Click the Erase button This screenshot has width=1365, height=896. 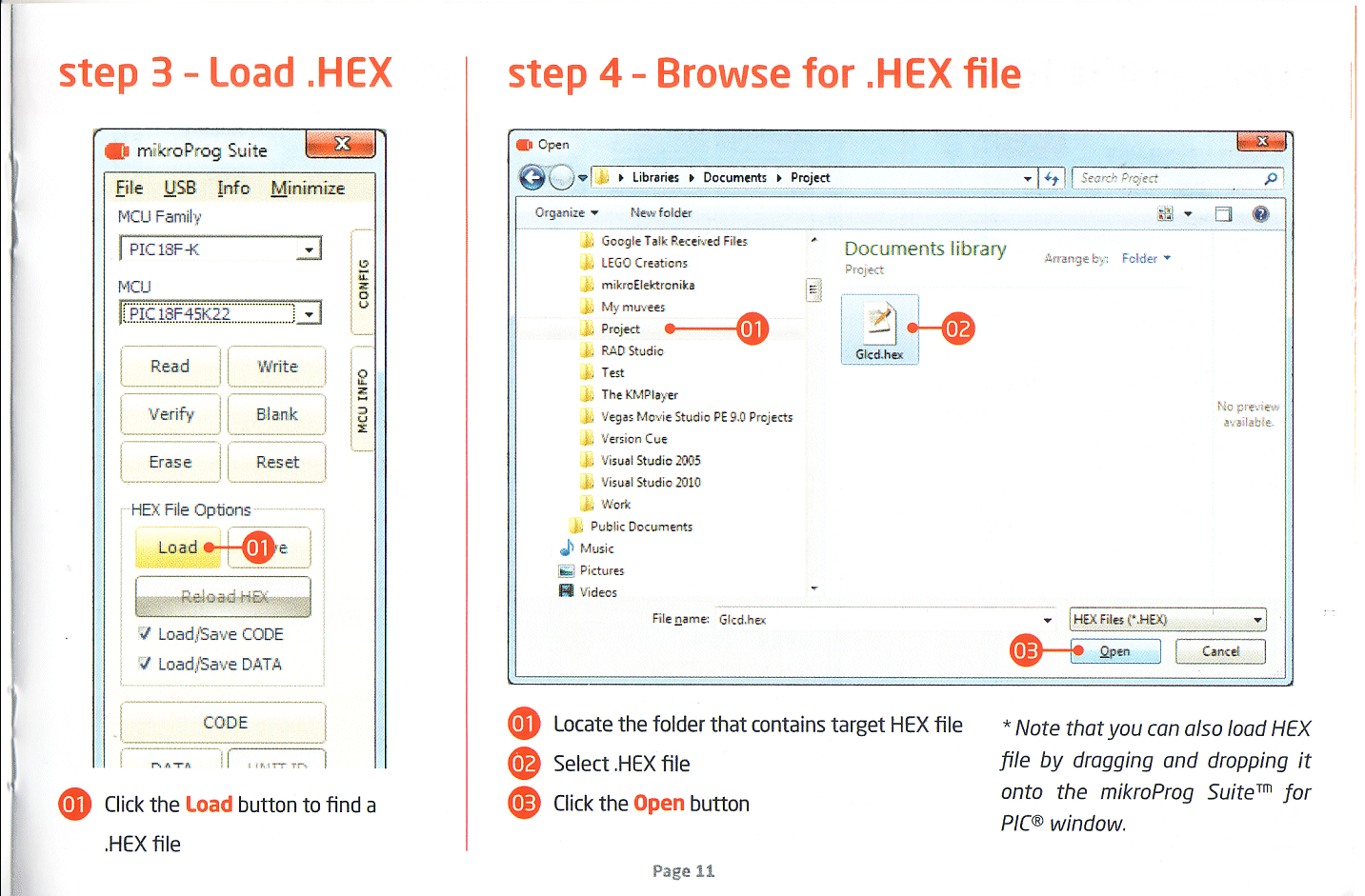coord(171,462)
